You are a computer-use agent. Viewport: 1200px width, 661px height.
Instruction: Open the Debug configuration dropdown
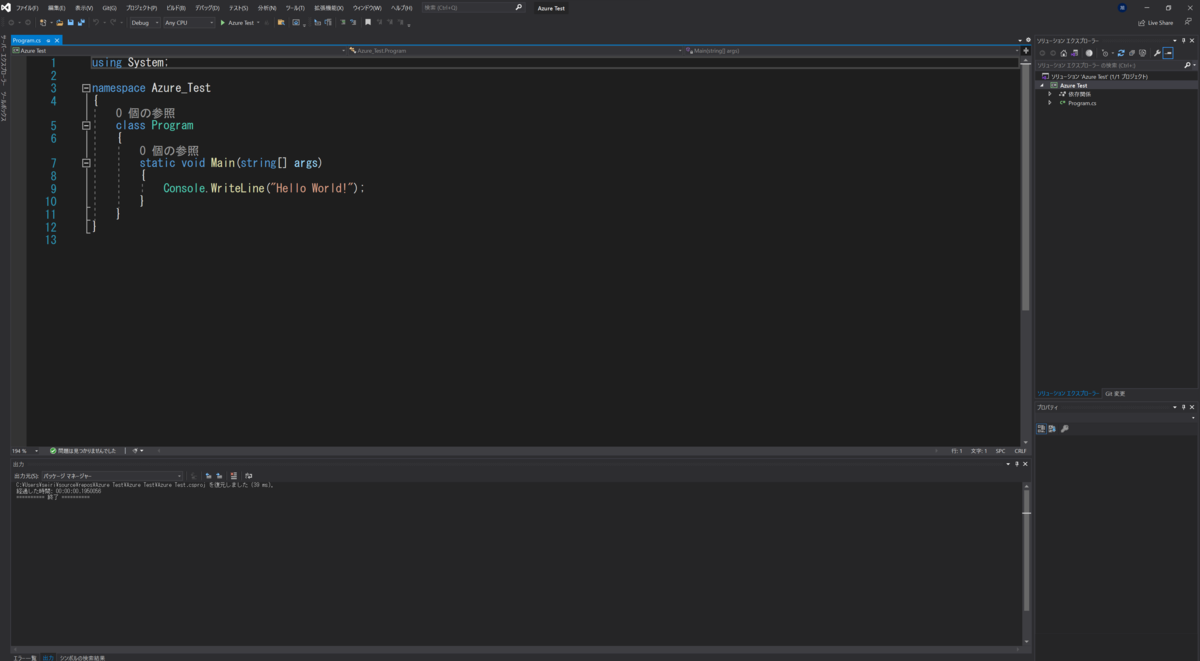pos(157,23)
